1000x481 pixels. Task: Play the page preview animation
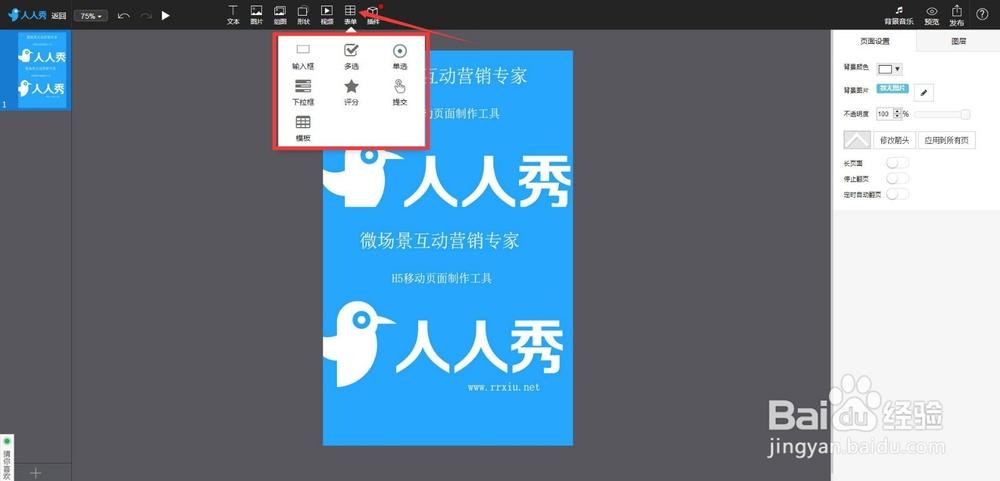tap(166, 15)
